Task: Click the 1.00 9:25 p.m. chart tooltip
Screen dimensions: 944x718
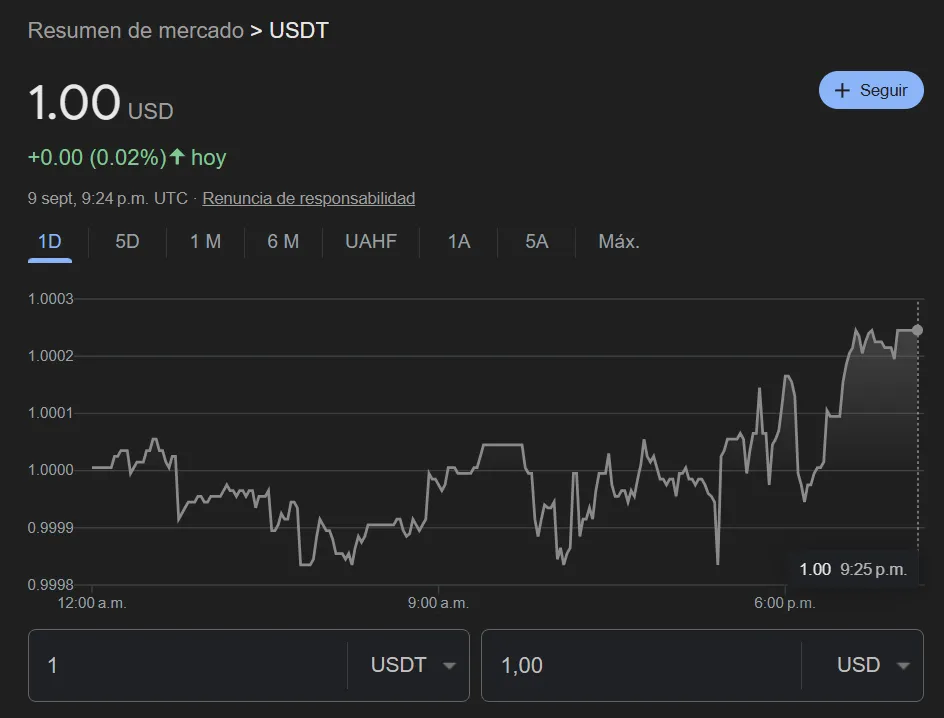Action: click(852, 569)
